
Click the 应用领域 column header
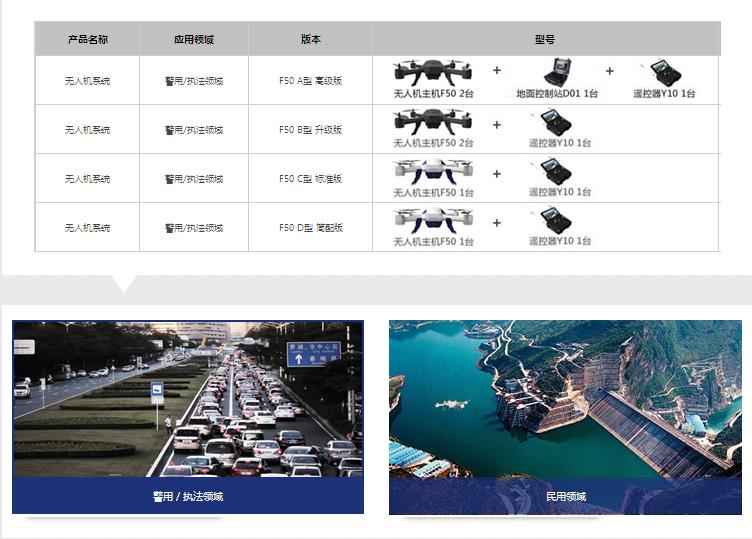[x=193, y=39]
